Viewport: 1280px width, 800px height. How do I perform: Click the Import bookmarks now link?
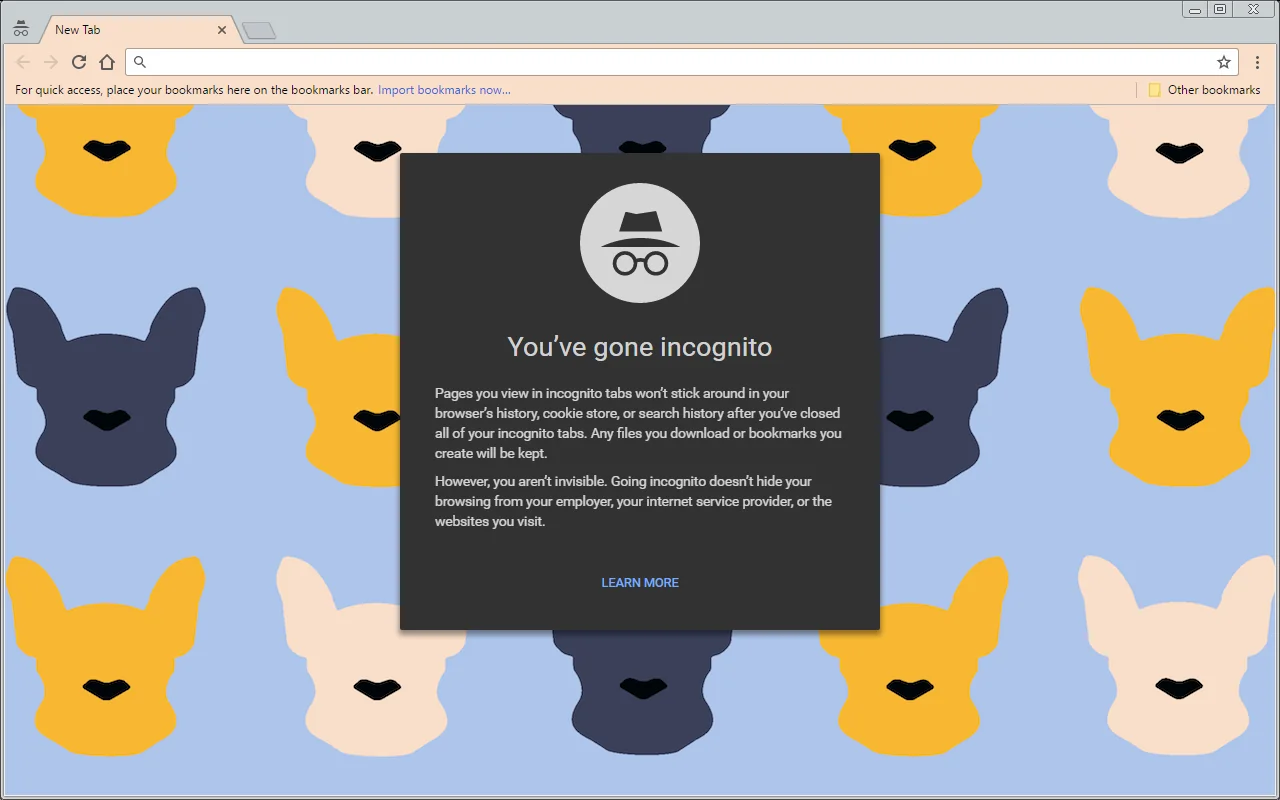(444, 90)
